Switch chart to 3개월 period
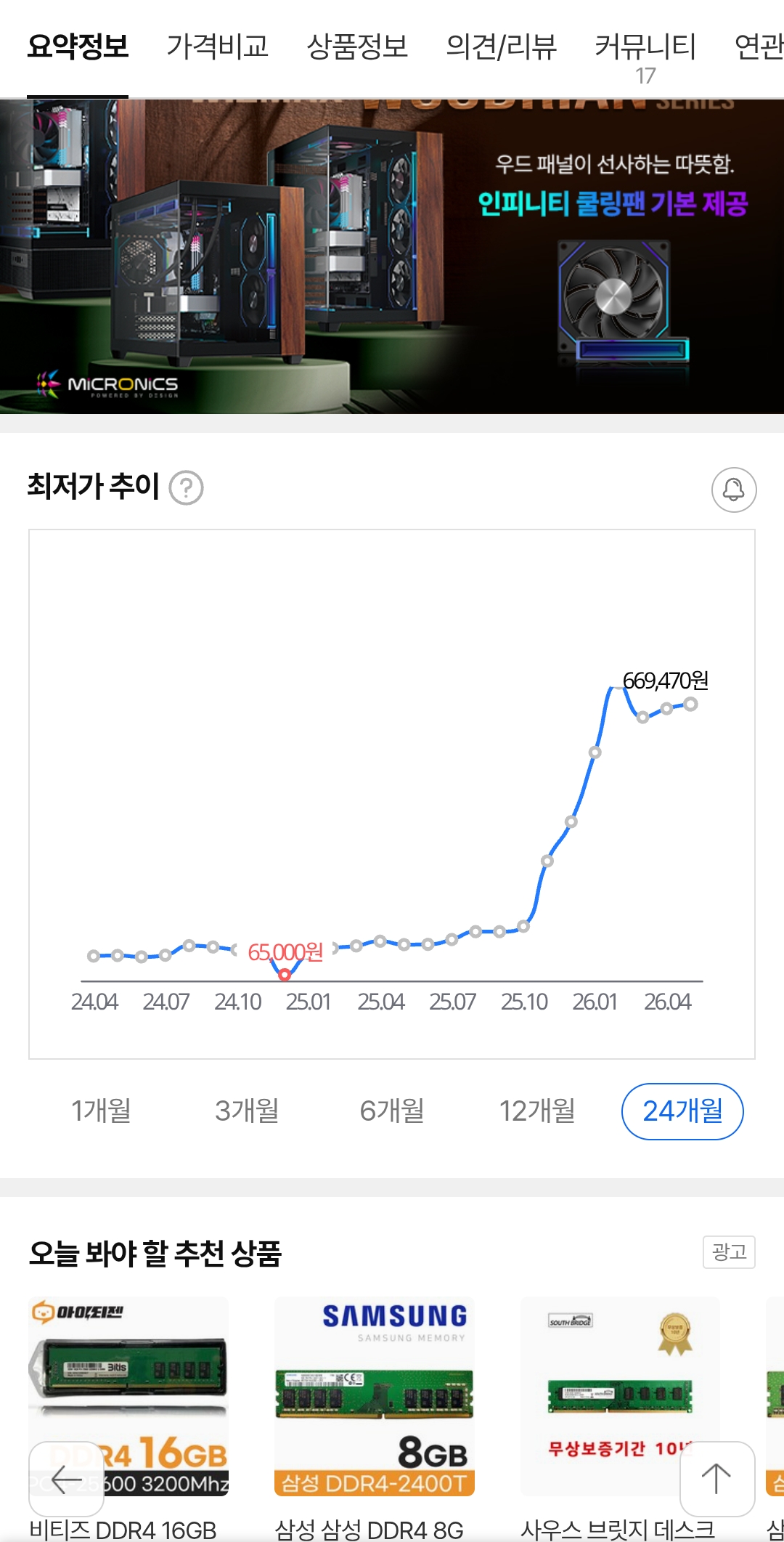Screen dimensions: 784x1542 pyautogui.click(x=247, y=1111)
